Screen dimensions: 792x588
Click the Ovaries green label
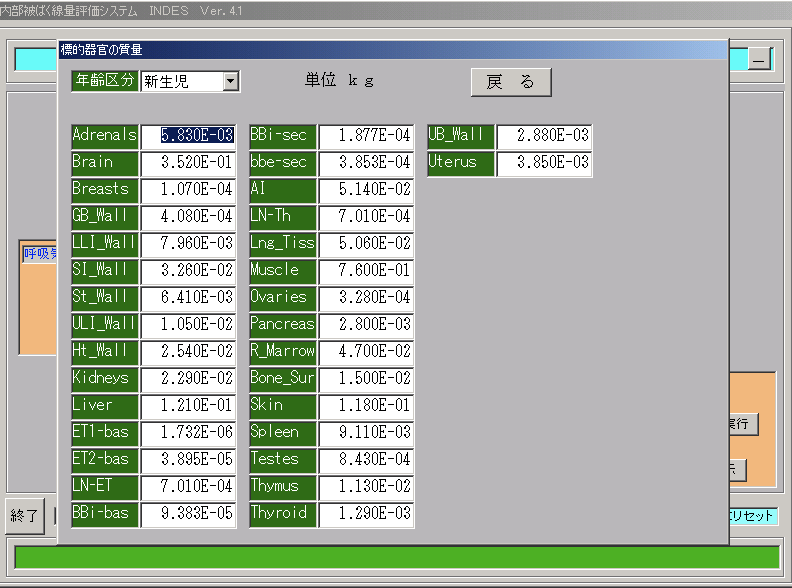pyautogui.click(x=282, y=297)
